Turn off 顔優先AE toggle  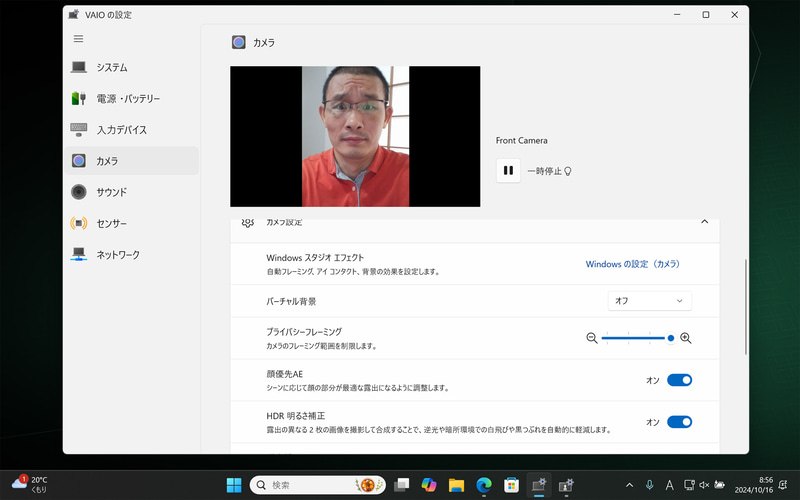point(679,380)
